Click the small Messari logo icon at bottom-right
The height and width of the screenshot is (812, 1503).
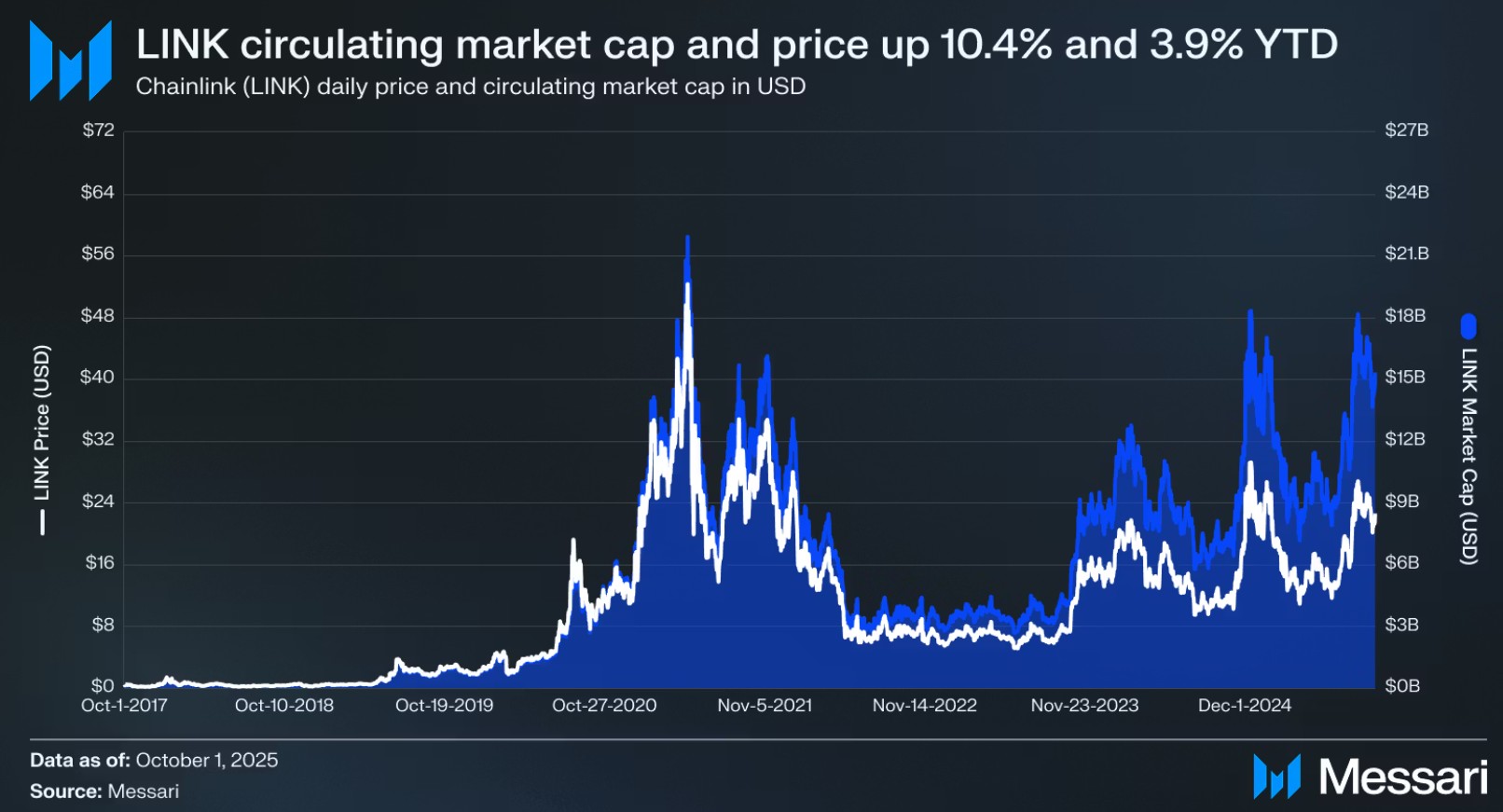click(x=1276, y=776)
